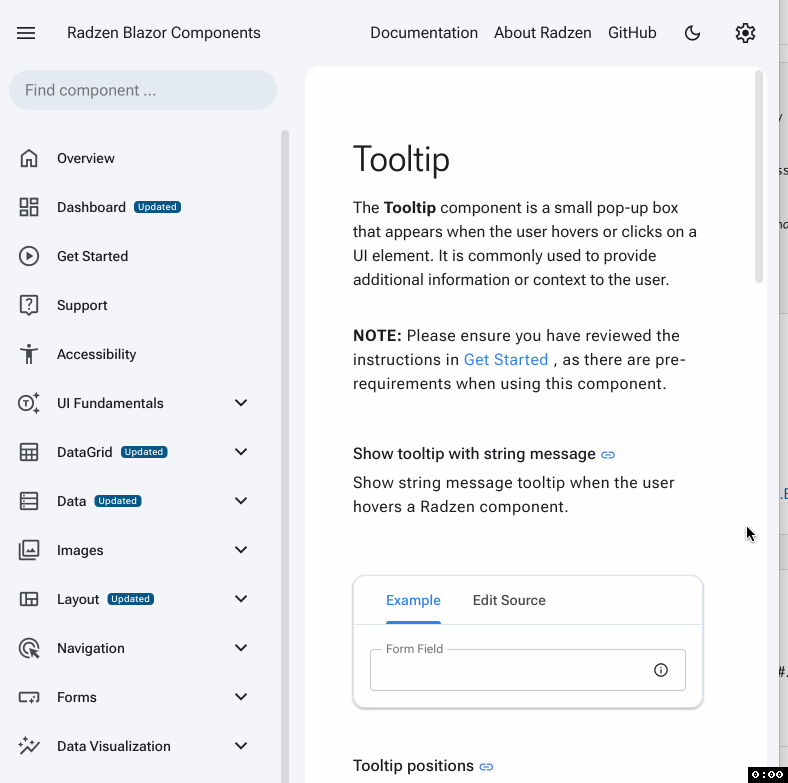Viewport: 788px width, 783px height.
Task: Open the Documentation header link
Action: pyautogui.click(x=424, y=33)
